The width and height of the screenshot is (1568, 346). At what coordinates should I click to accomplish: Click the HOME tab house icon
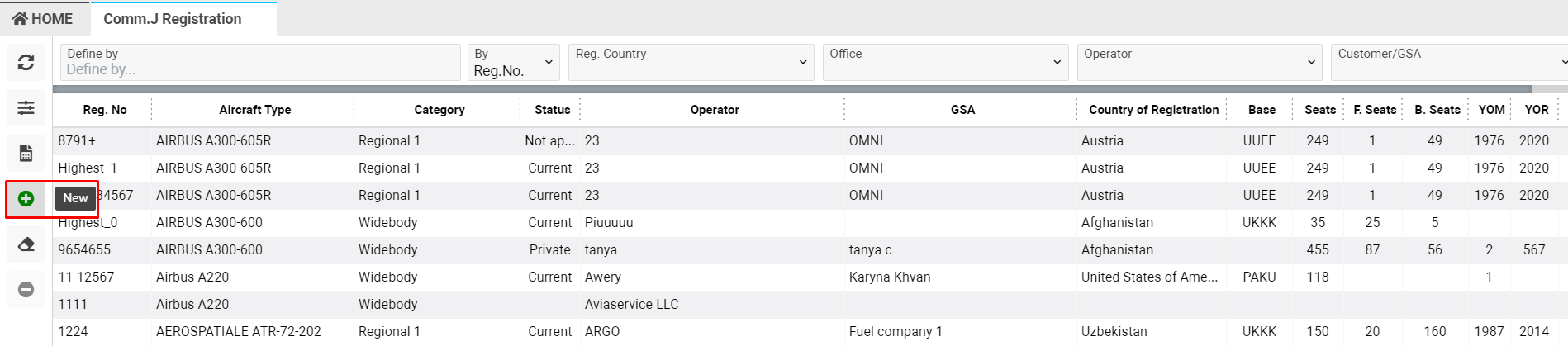tap(21, 18)
